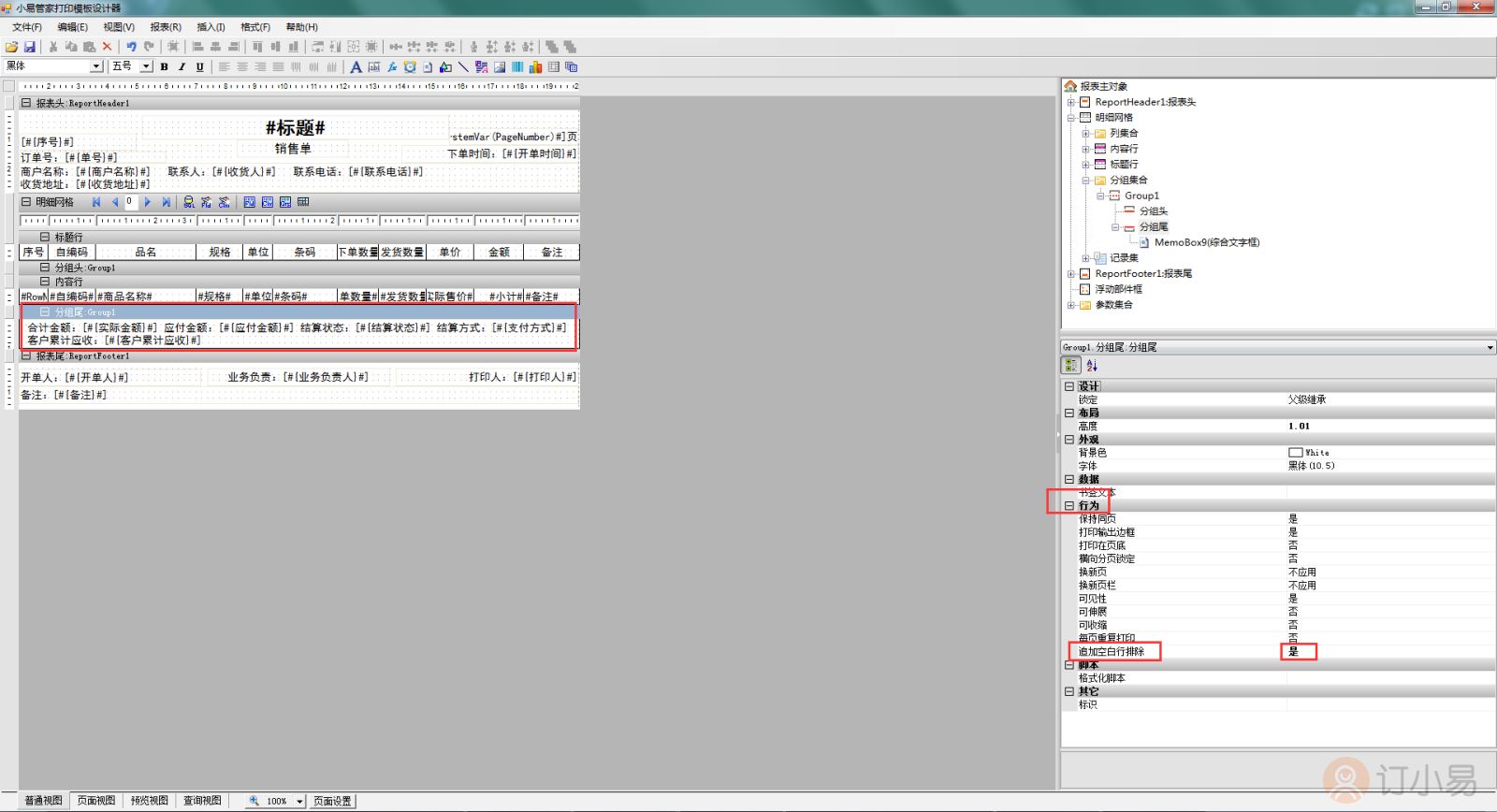The image size is (1497, 812).
Task: Expand the 列集合 tree node
Action: pyautogui.click(x=1085, y=133)
